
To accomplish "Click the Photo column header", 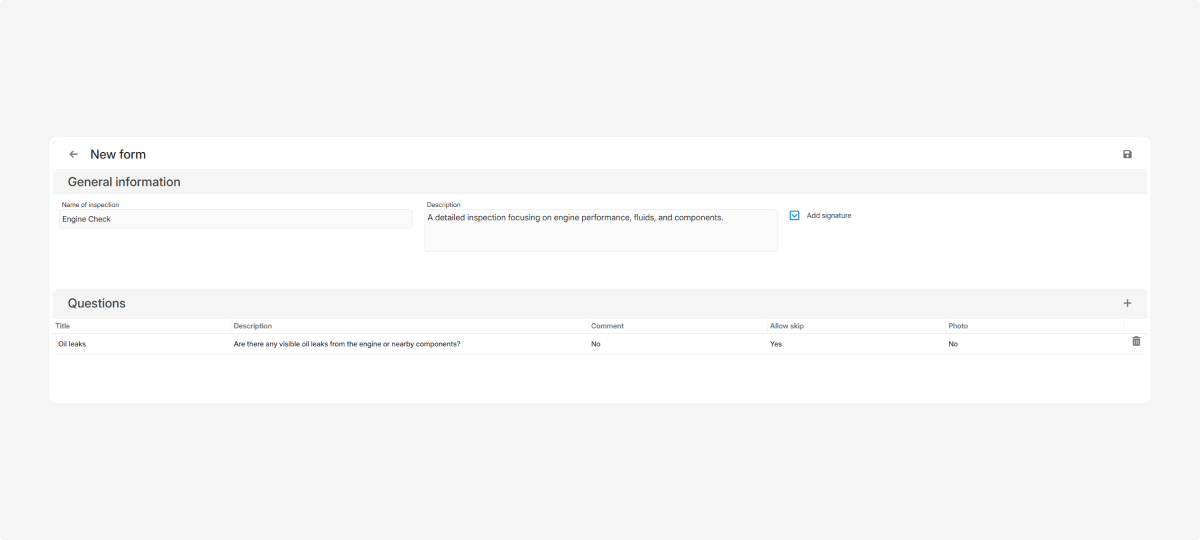I will tap(958, 326).
